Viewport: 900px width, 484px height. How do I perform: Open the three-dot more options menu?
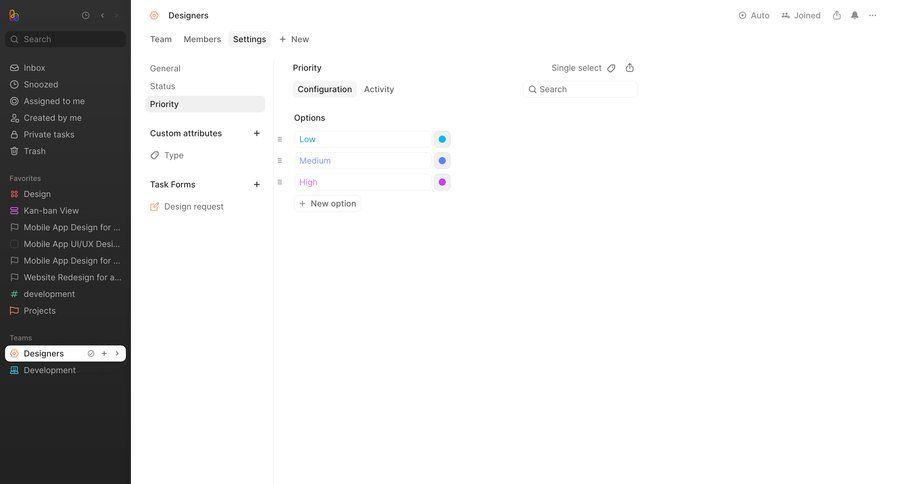click(x=873, y=15)
